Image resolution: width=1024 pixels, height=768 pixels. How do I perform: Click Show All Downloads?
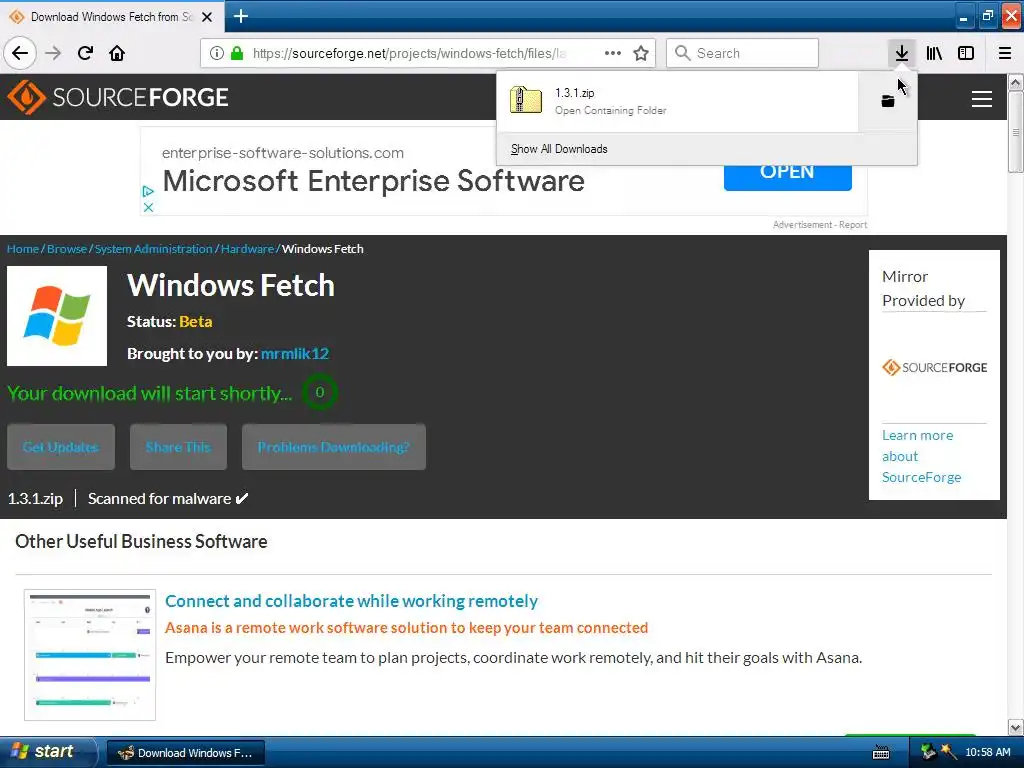[559, 149]
